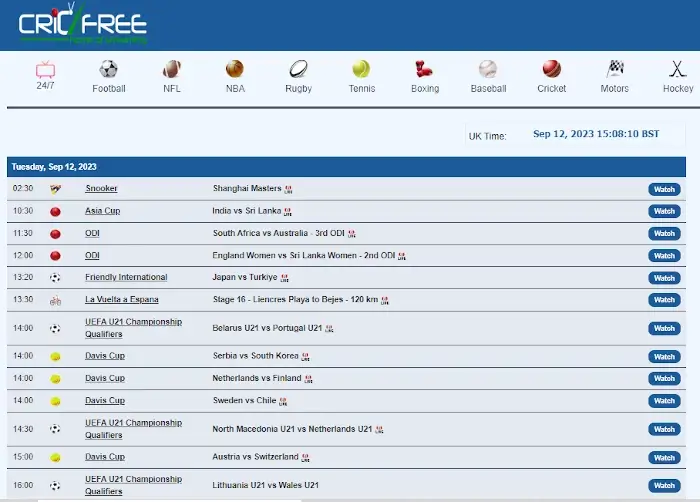
Task: Click the cycling icon in the La Vuelta row
Action: pos(55,301)
